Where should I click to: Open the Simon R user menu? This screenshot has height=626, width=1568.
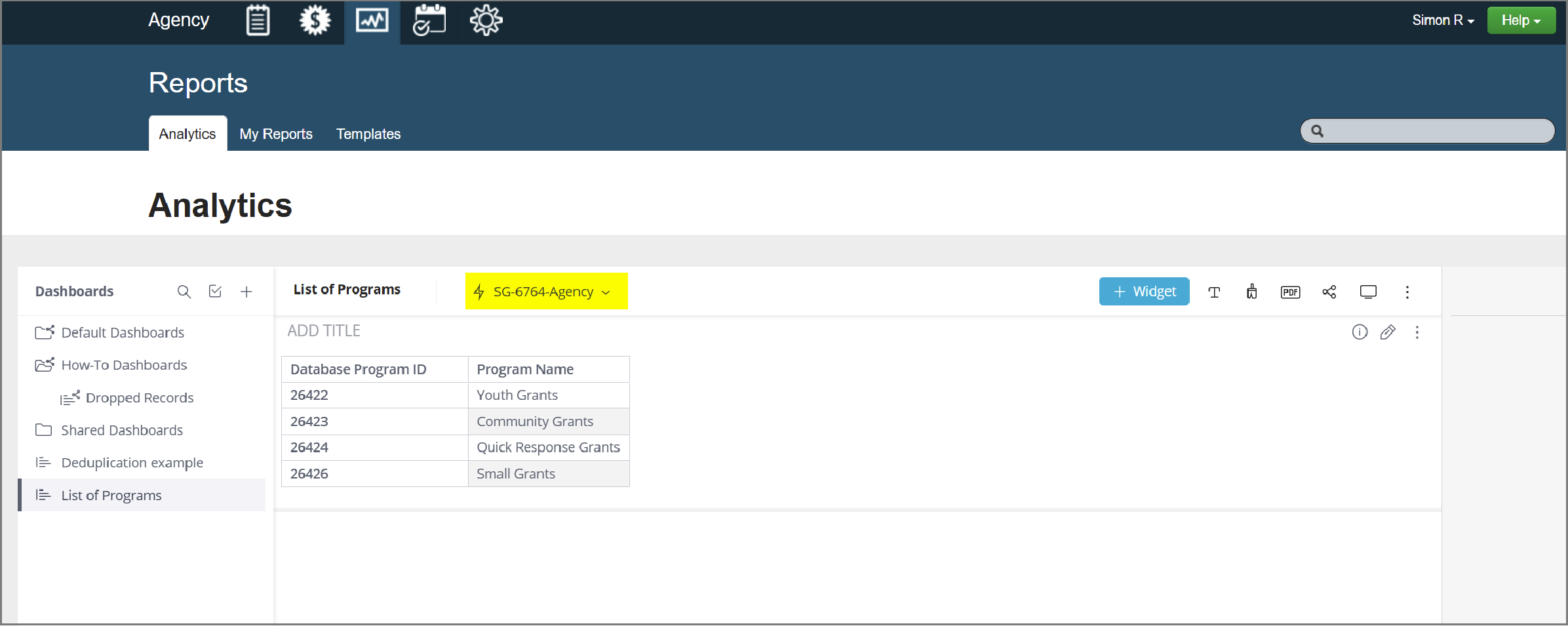[x=1442, y=20]
